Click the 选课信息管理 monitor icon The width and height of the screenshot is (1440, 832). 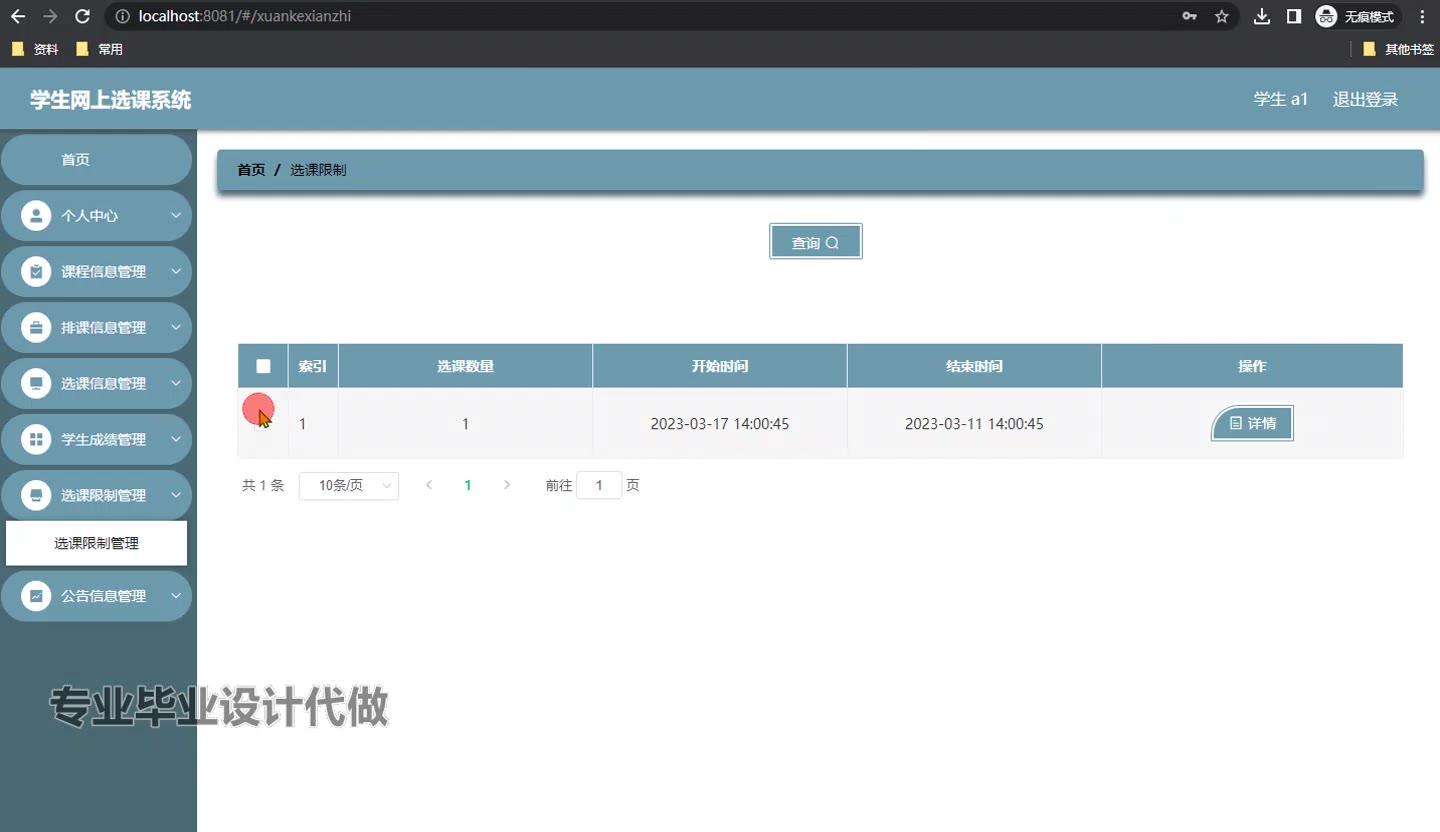[x=36, y=383]
